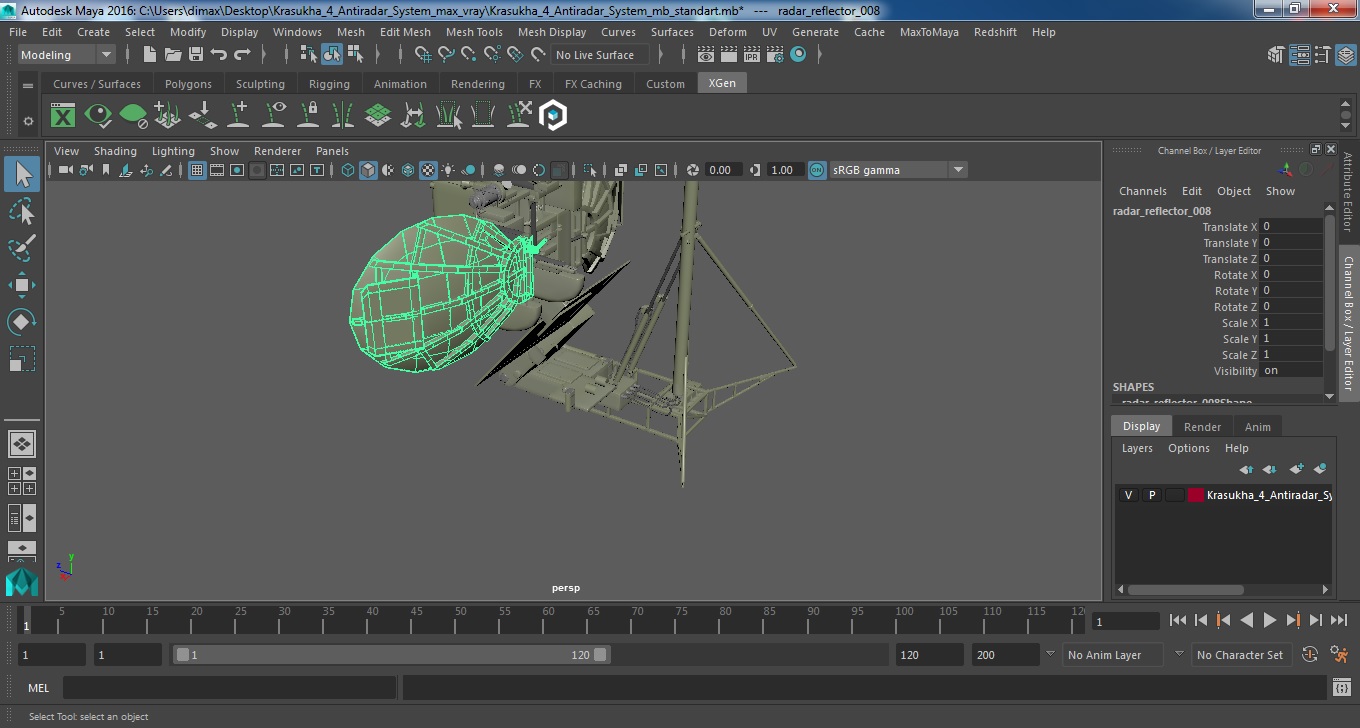Switch to the Render layer tab
This screenshot has width=1360, height=728.
1202,427
